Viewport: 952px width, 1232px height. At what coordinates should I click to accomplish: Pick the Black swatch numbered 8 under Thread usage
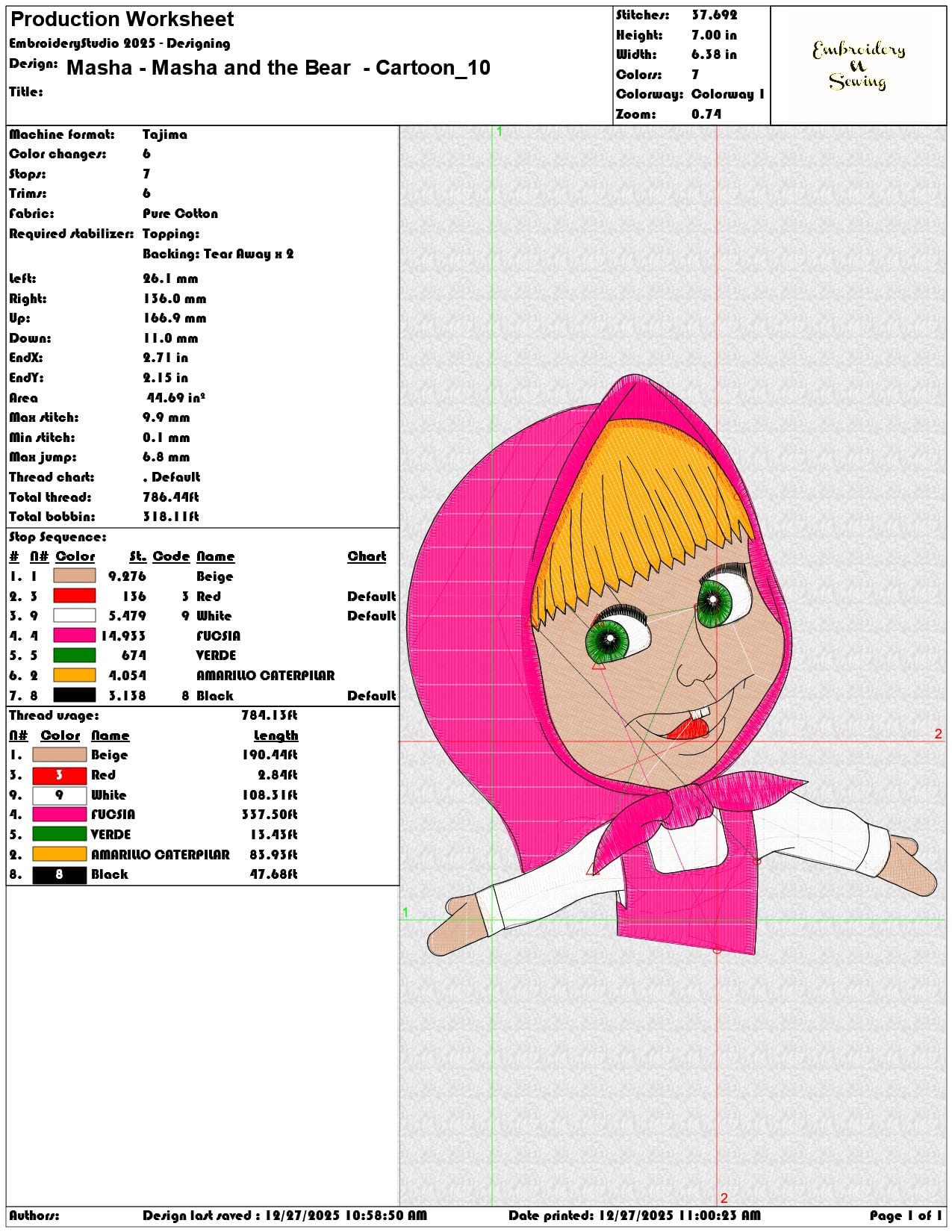tap(60, 874)
